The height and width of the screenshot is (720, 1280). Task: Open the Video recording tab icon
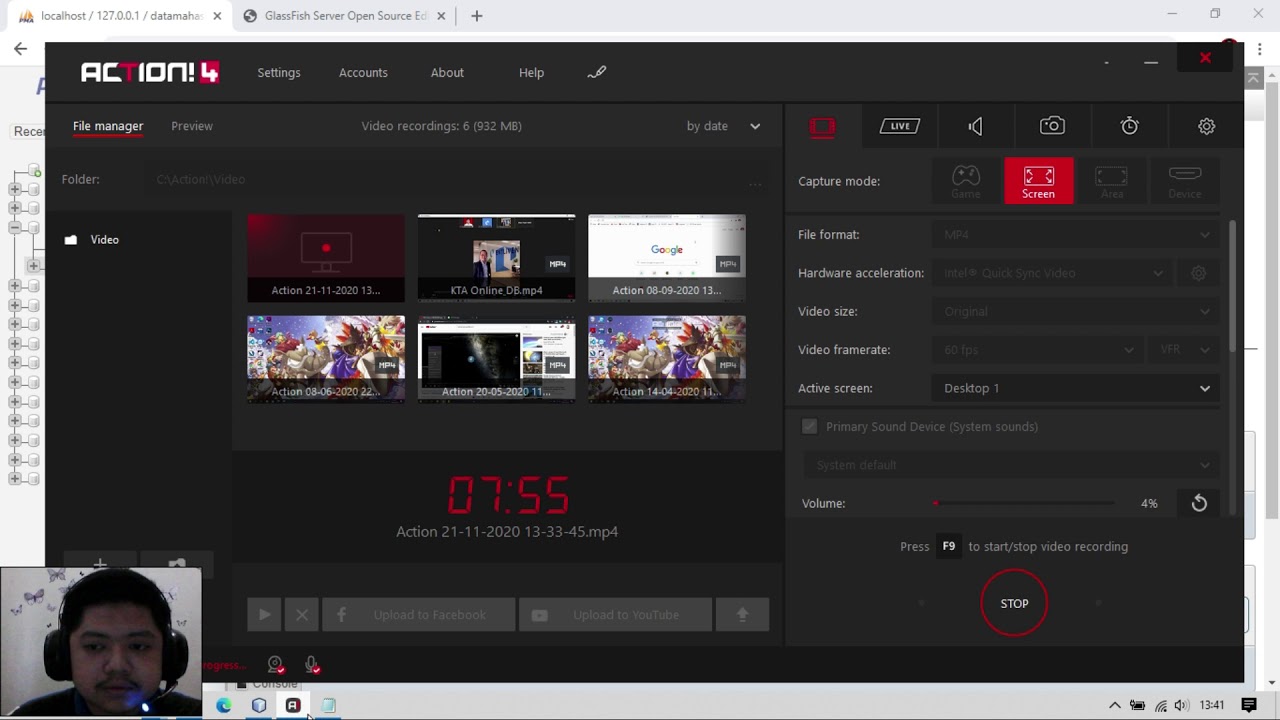click(x=822, y=126)
